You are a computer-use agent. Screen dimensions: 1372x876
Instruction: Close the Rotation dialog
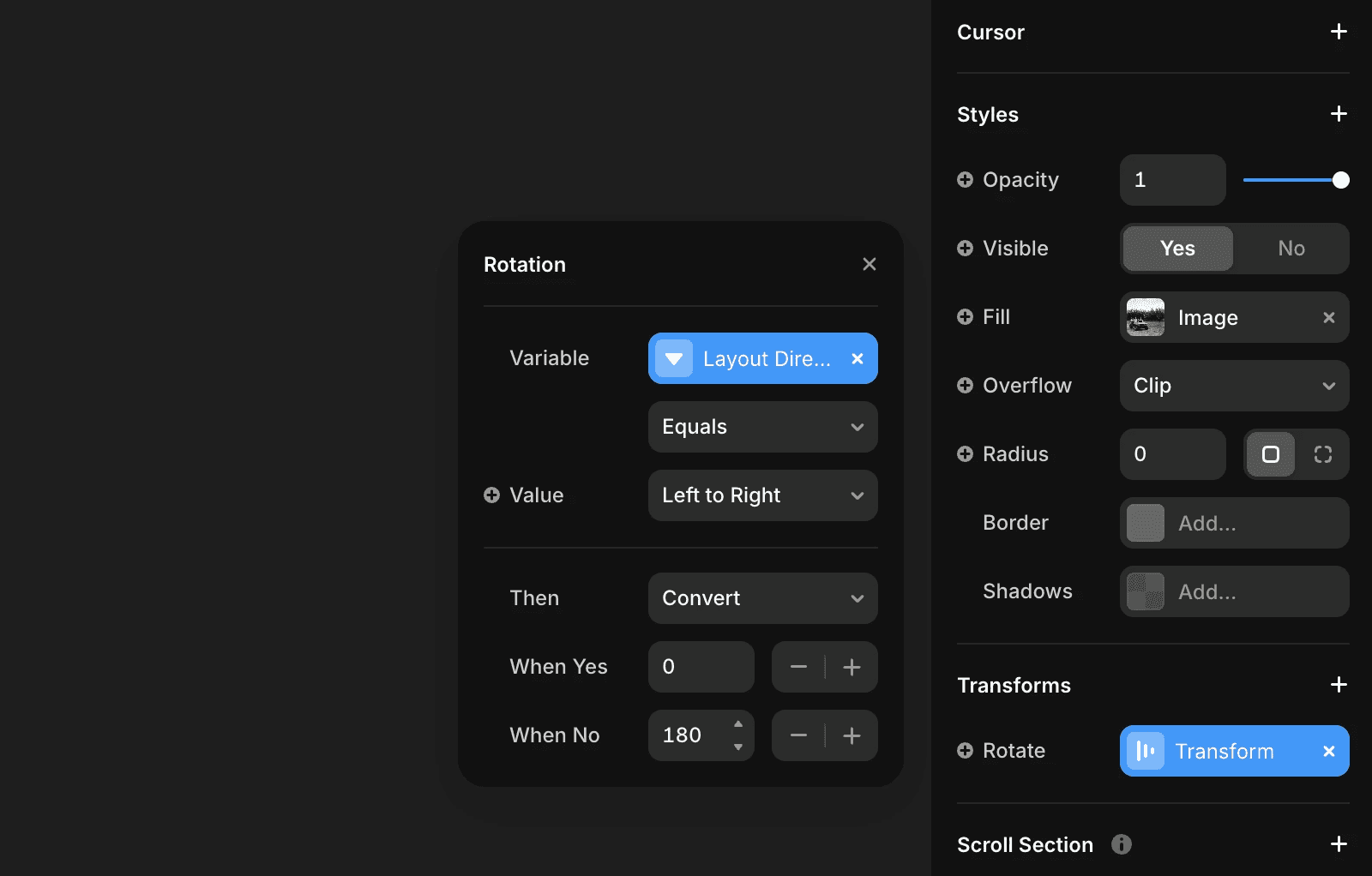pos(870,264)
